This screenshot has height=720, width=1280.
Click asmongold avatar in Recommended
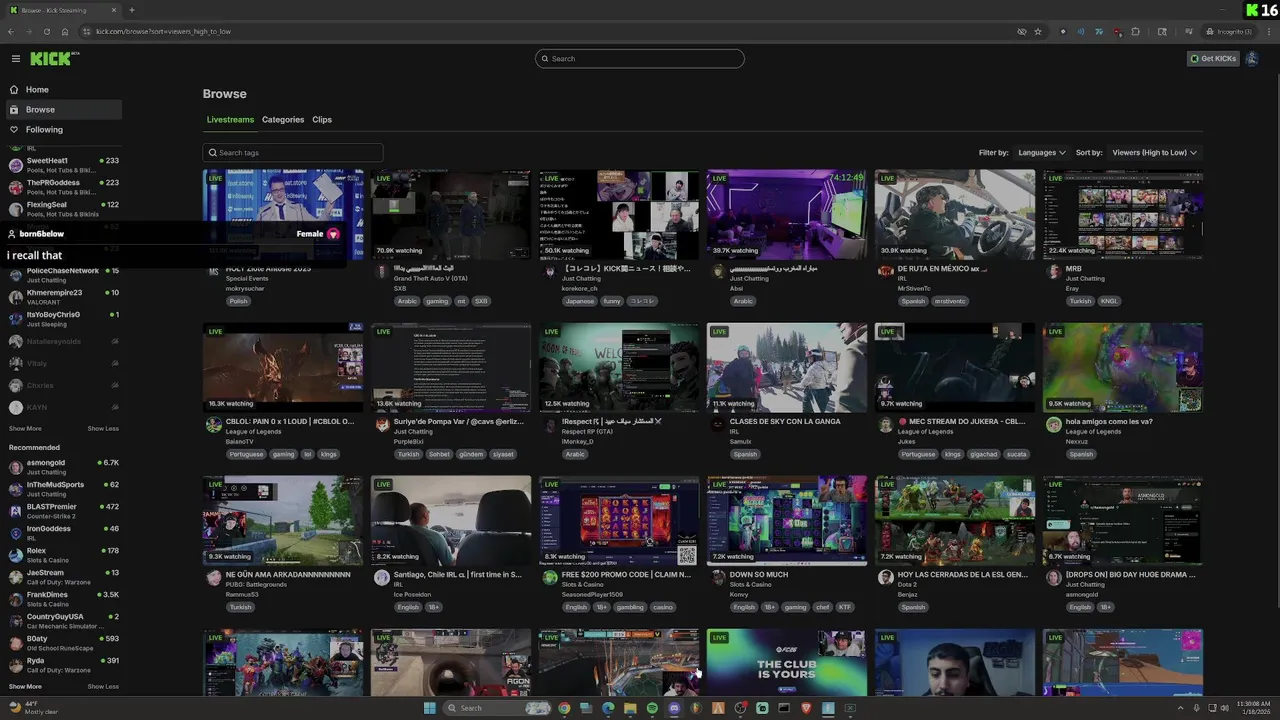coord(16,467)
